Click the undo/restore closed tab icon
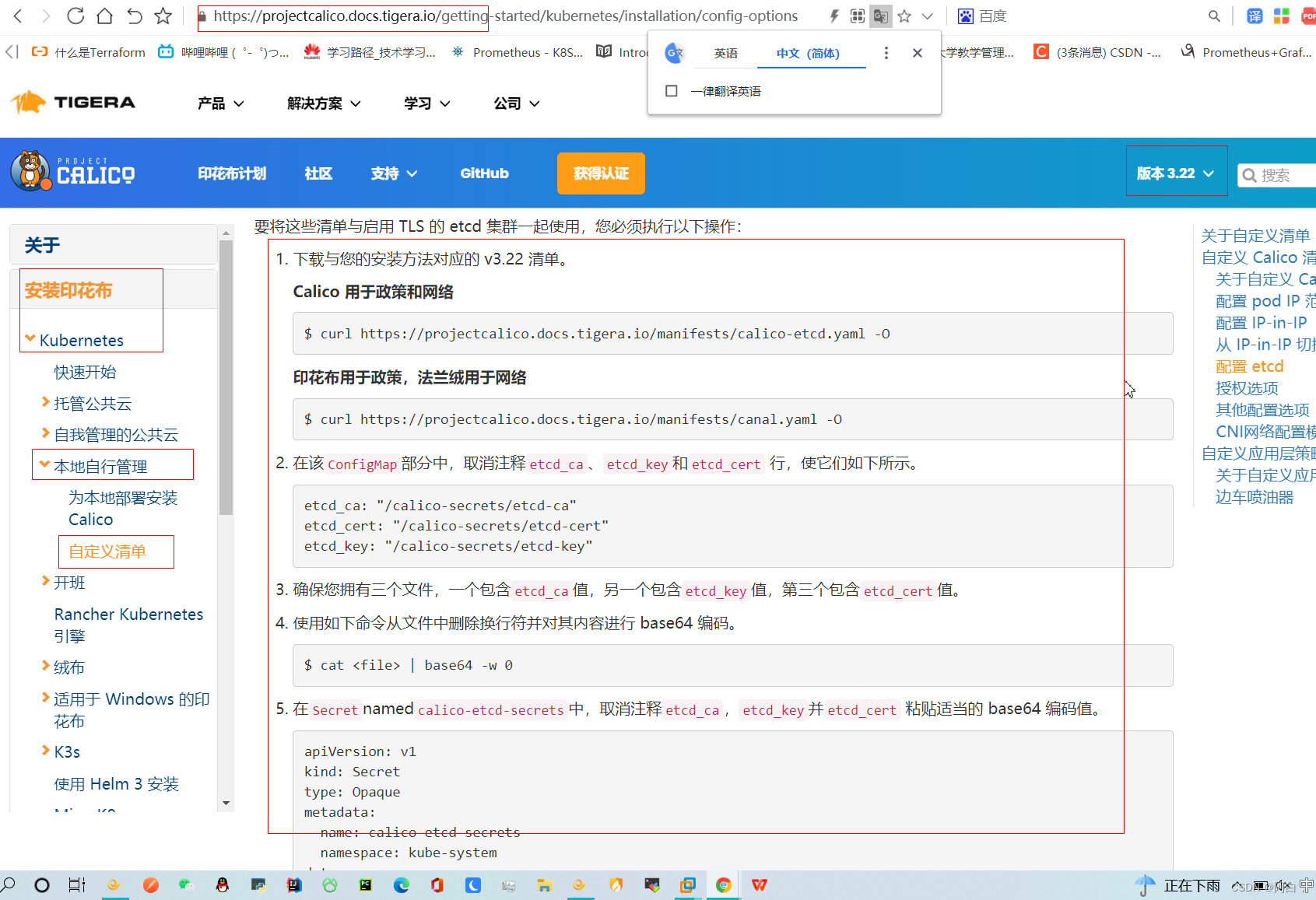 [x=134, y=16]
